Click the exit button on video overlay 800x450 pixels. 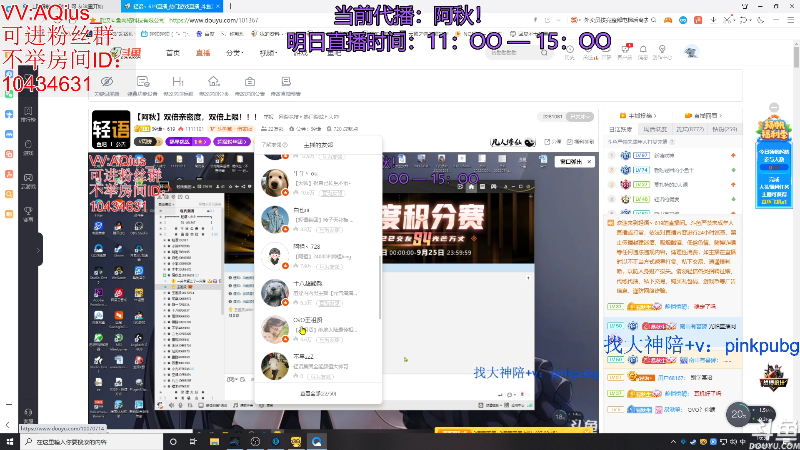click(x=575, y=161)
